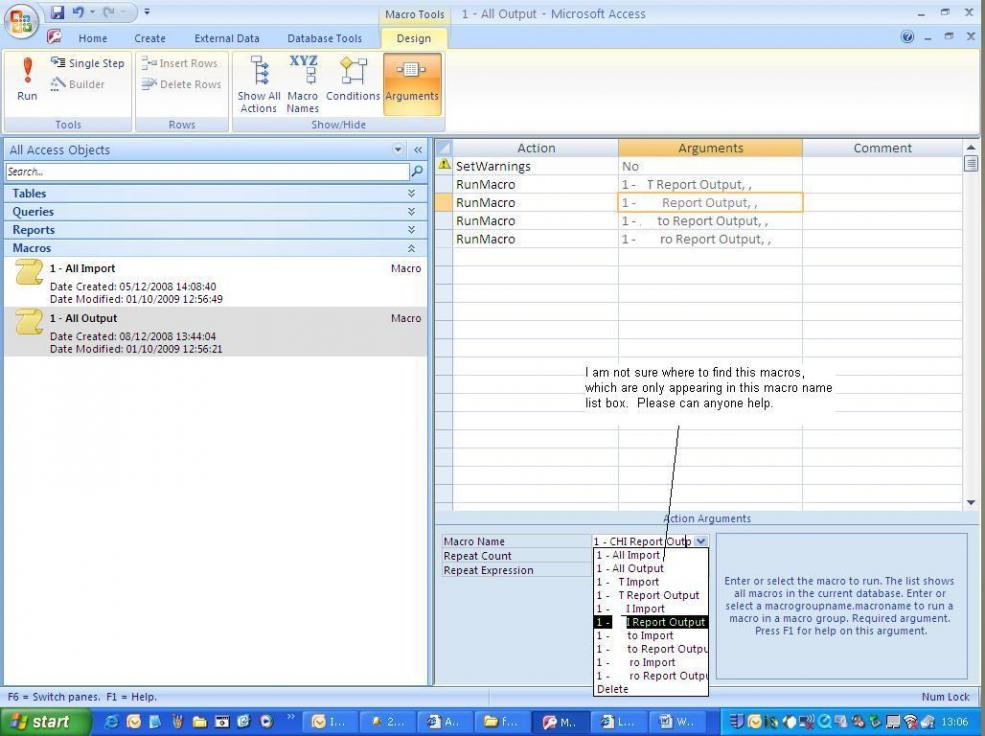
Task: Select '1 - All Import' from dropdown list
Action: point(628,555)
